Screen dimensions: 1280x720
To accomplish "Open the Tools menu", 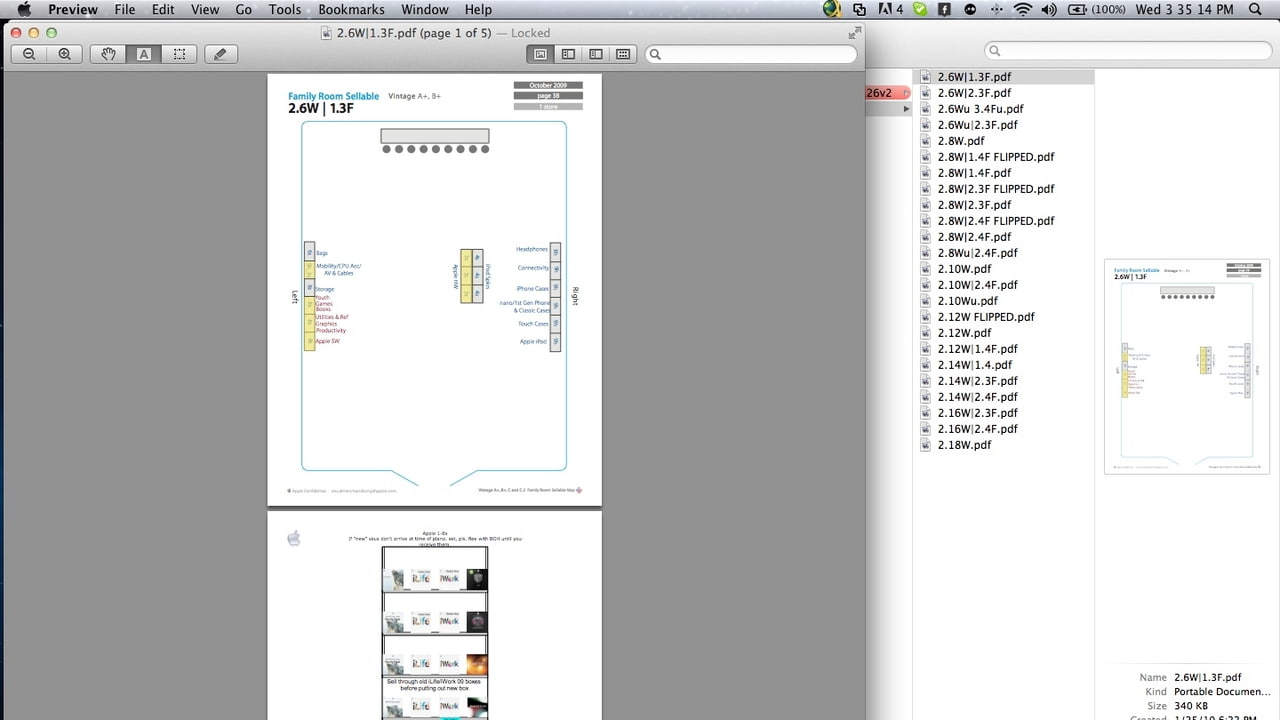I will click(x=284, y=9).
